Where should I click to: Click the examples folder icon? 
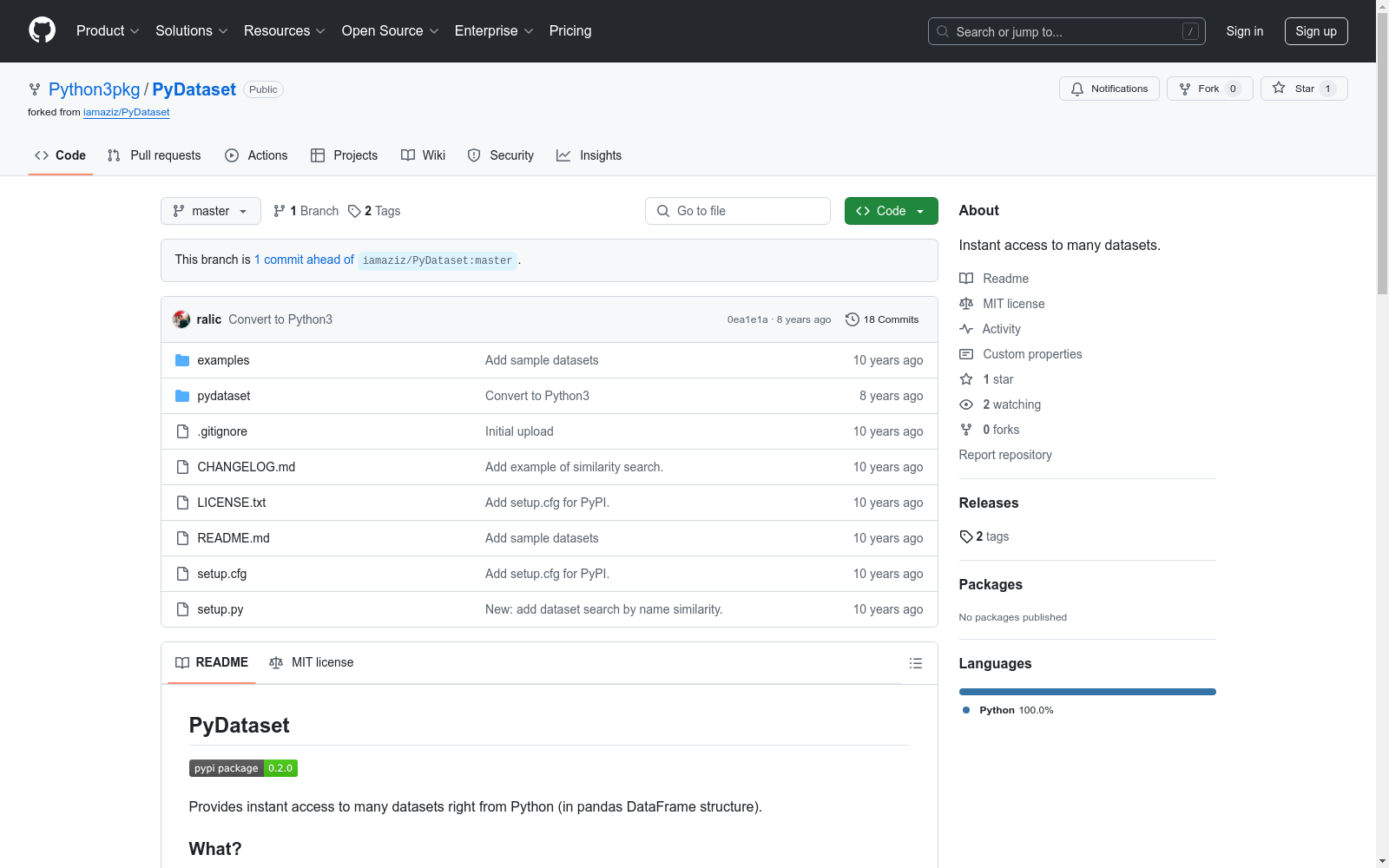[182, 360]
